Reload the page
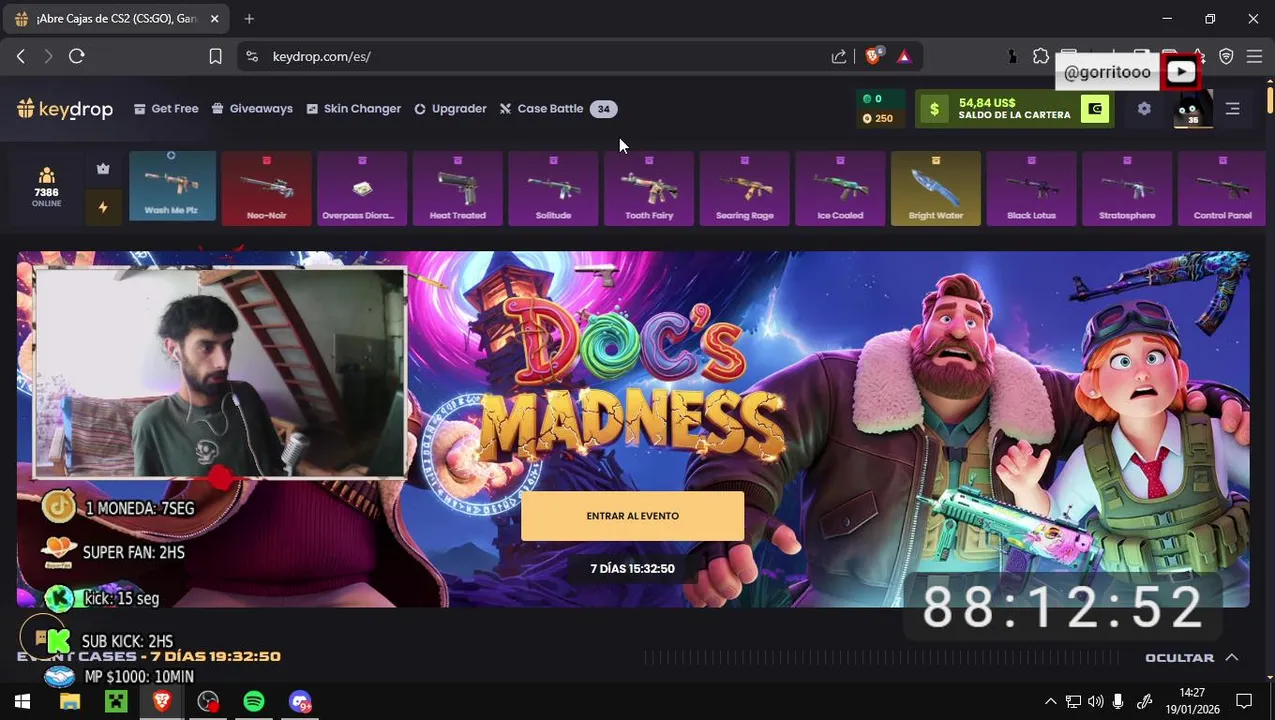 point(76,57)
